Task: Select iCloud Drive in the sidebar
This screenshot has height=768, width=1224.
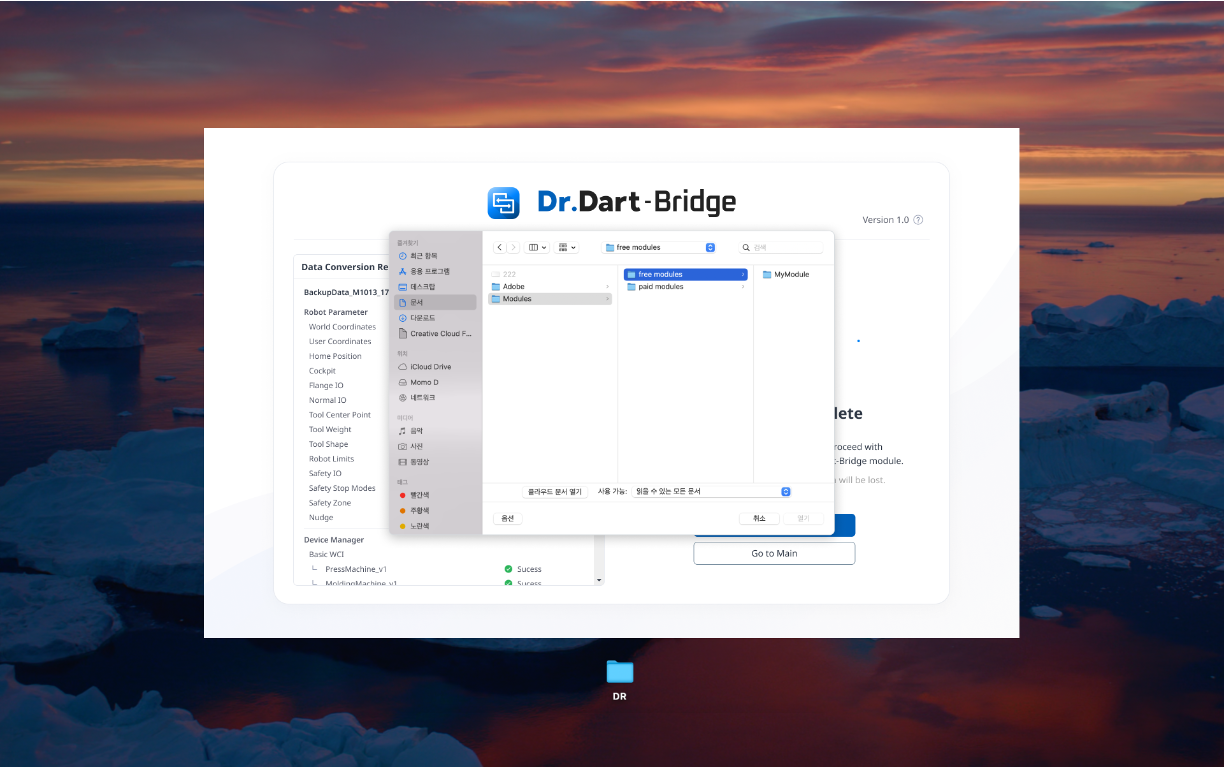Action: click(430, 367)
